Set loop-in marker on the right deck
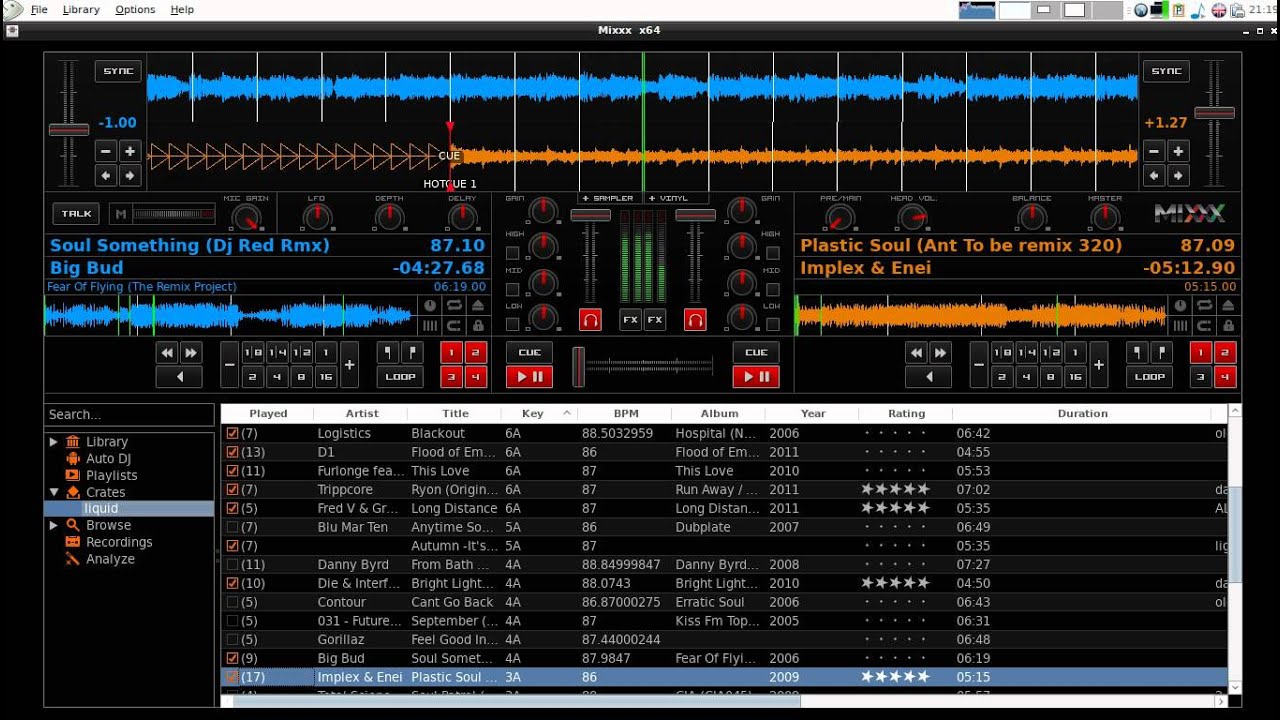 click(1138, 353)
